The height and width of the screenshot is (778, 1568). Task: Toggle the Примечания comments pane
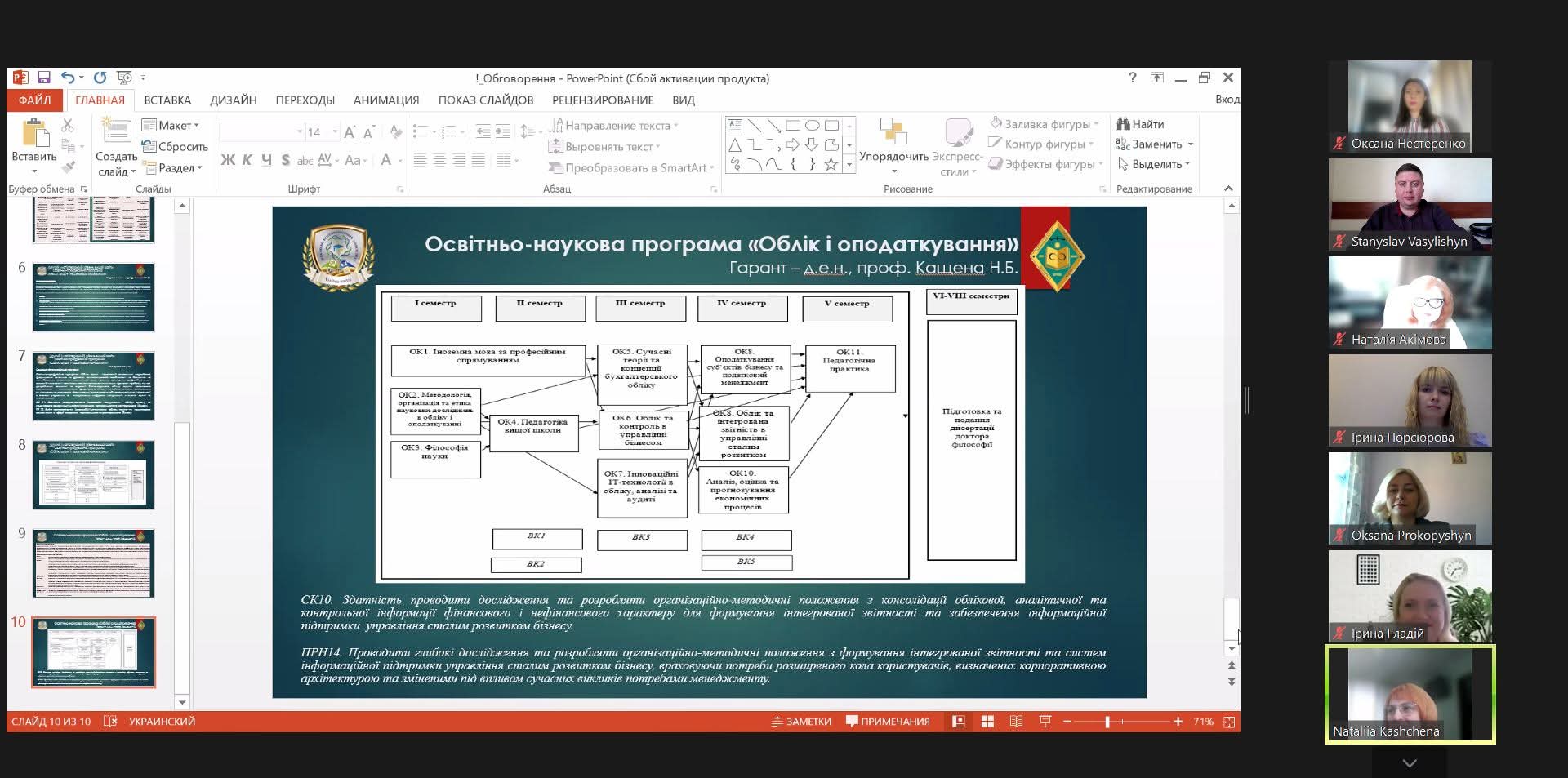tap(888, 722)
